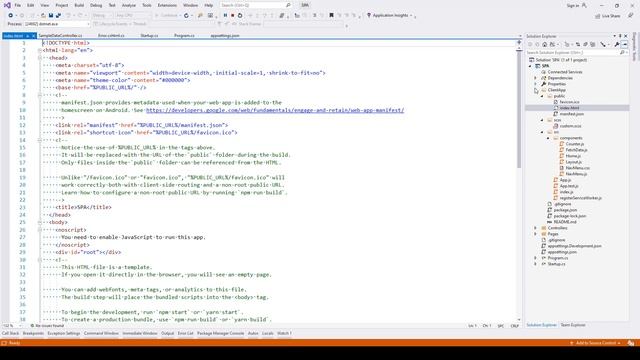Click the Home icon in Solution Explorer toolbar
Image resolution: width=640 pixels, height=360 pixels.
click(544, 44)
